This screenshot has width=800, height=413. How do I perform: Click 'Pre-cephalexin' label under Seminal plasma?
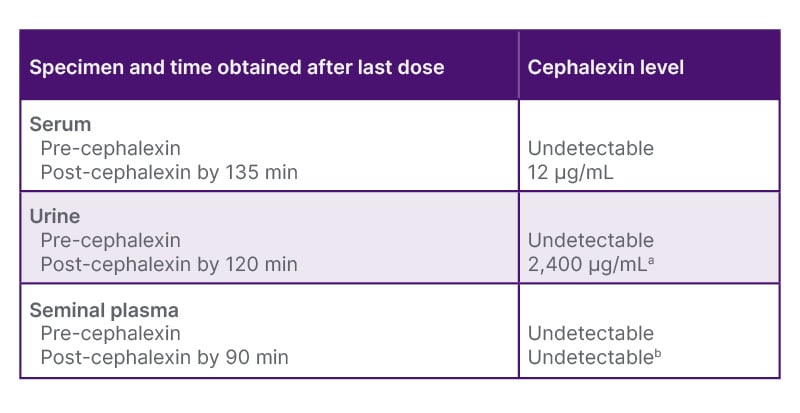tap(111, 333)
